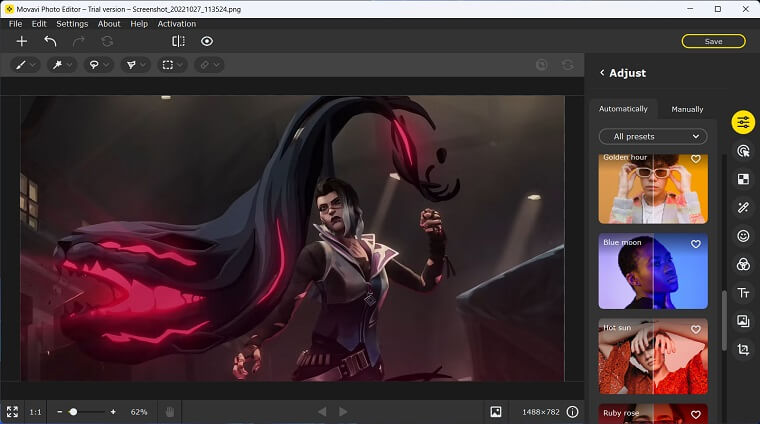Open the crop and rotate tool

pyautogui.click(x=743, y=349)
